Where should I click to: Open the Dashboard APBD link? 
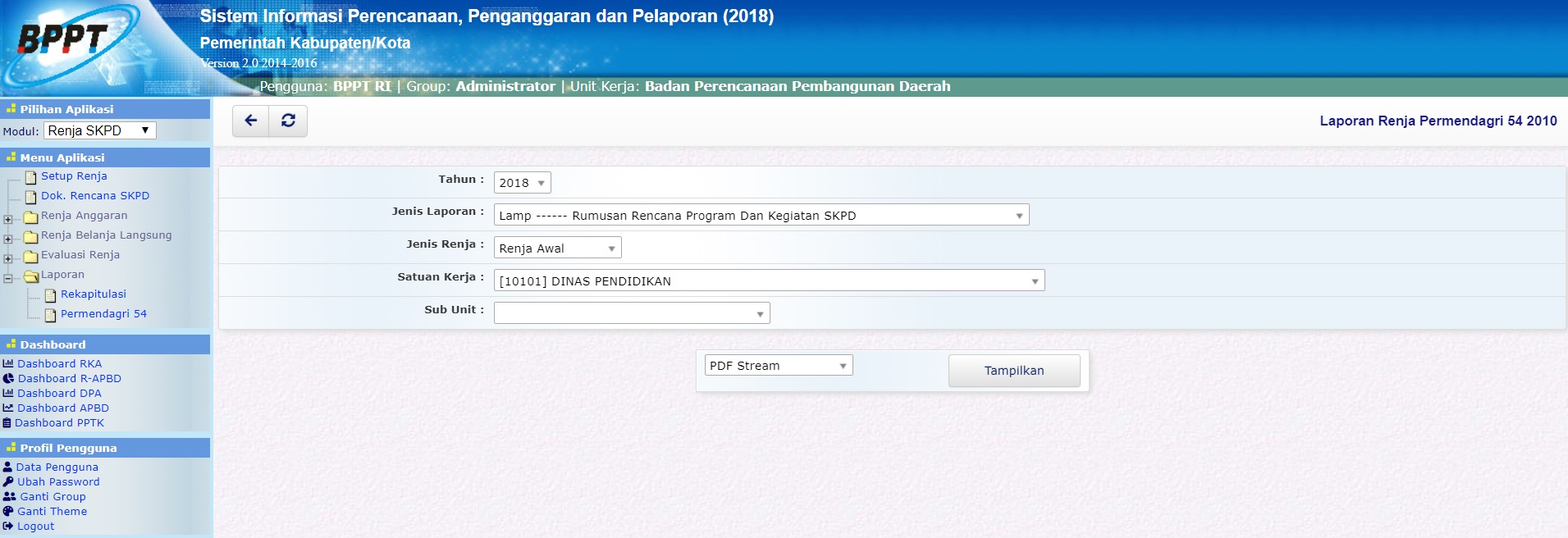(x=63, y=408)
